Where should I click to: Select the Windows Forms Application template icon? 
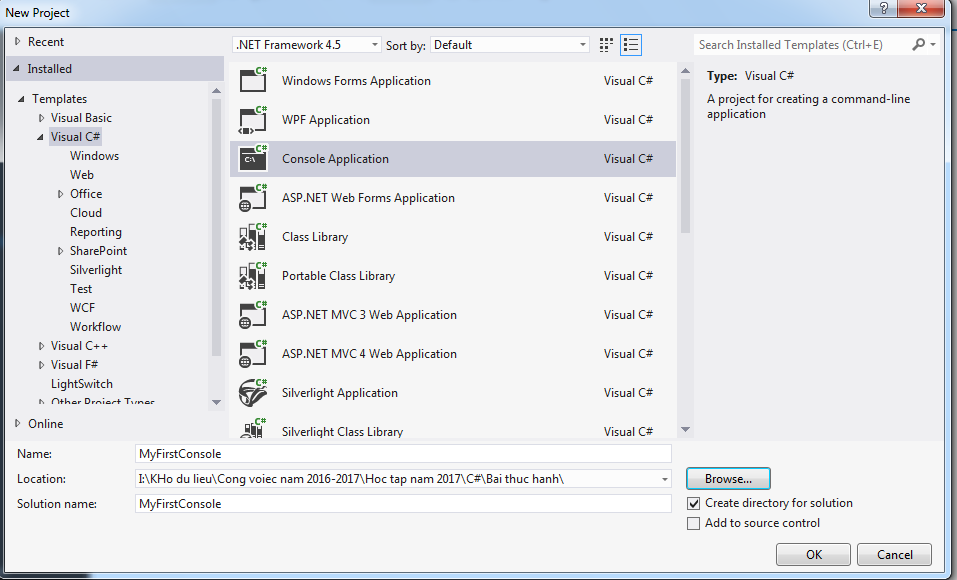click(x=253, y=80)
